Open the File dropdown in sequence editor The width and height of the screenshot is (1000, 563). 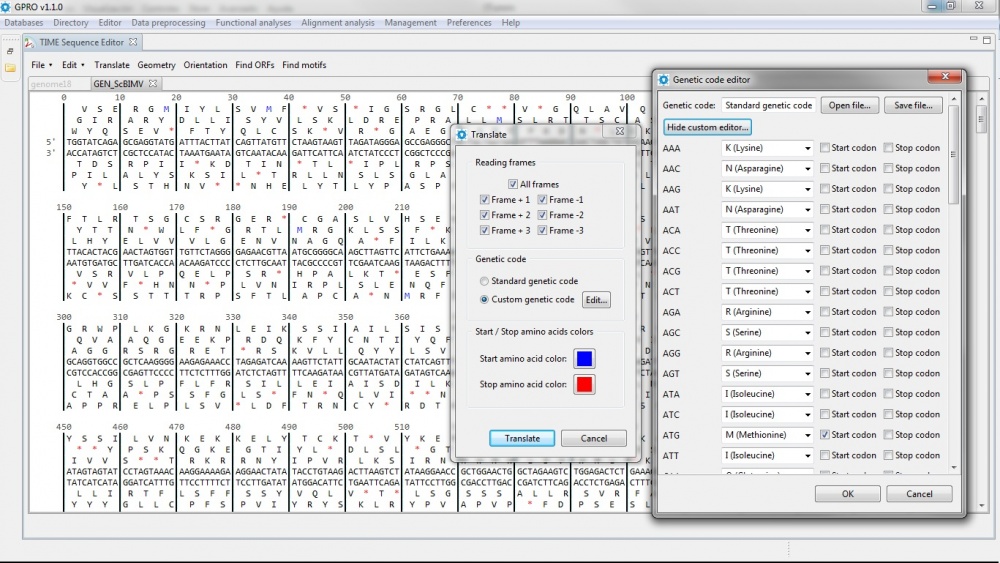pos(41,65)
